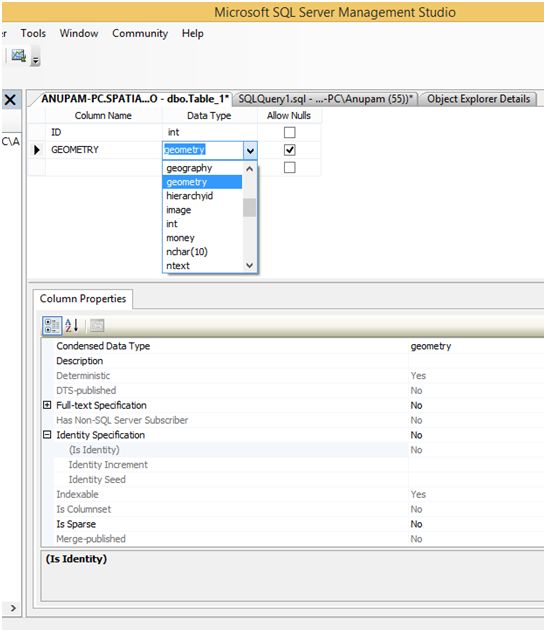This screenshot has width=544, height=632.
Task: Click the Column Name header
Action: (103, 116)
